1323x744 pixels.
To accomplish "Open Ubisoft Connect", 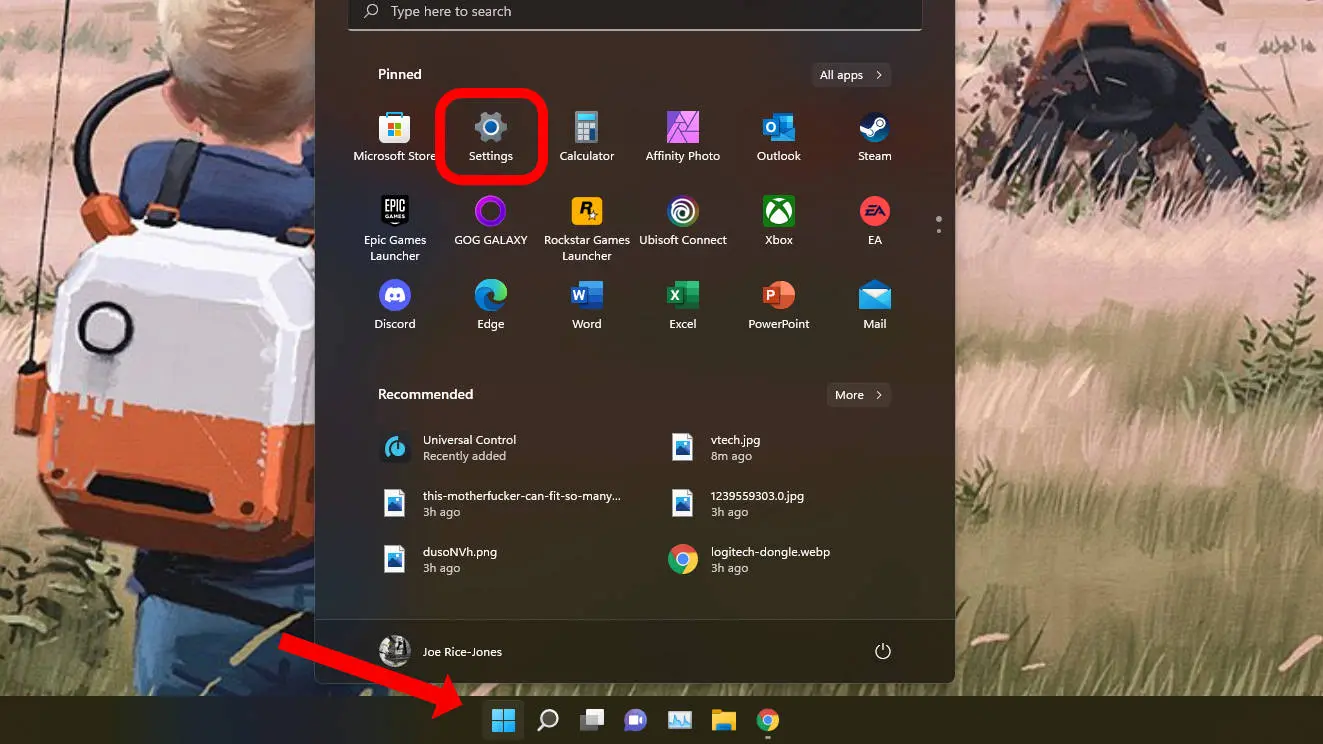I will [x=682, y=222].
